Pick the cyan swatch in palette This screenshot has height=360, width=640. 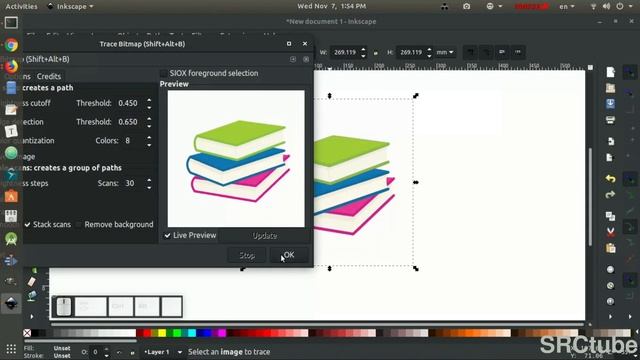click(192, 333)
